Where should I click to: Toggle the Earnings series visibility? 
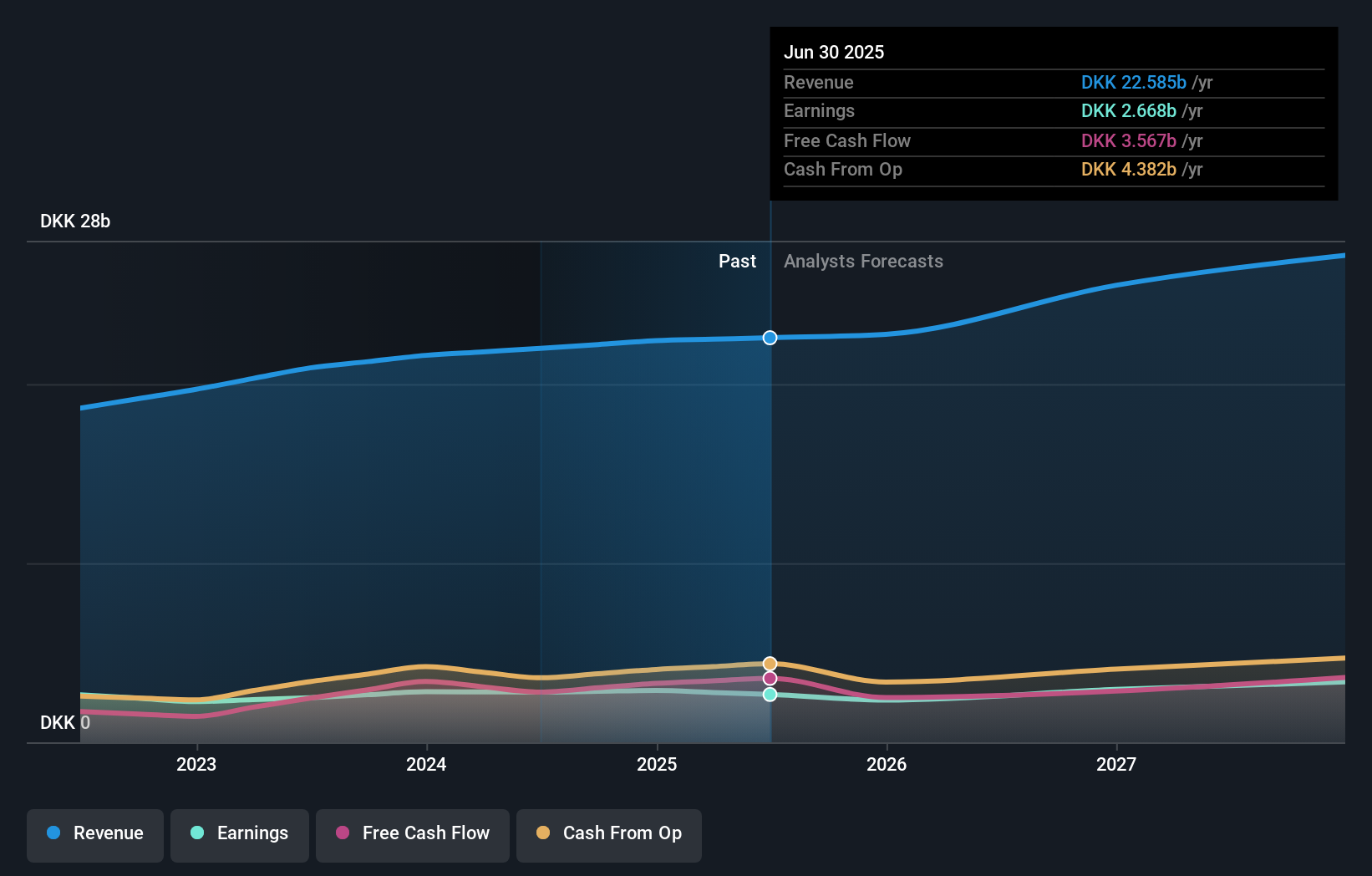240,833
